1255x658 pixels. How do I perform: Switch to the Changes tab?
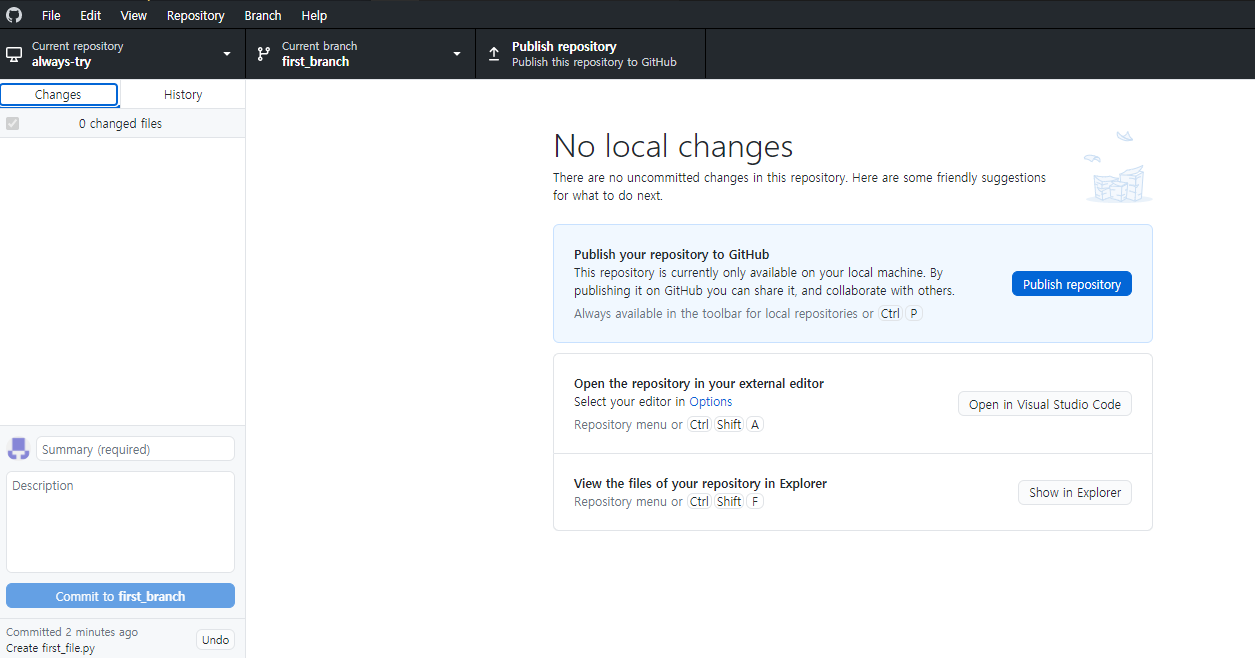coord(59,95)
